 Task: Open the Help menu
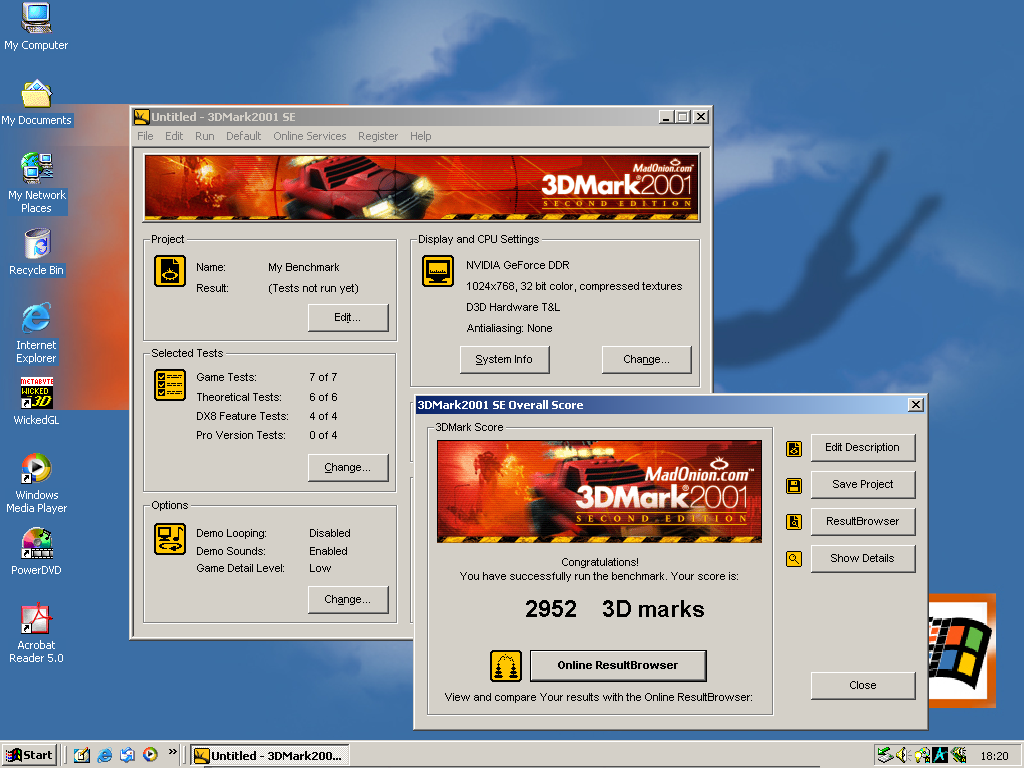click(421, 136)
